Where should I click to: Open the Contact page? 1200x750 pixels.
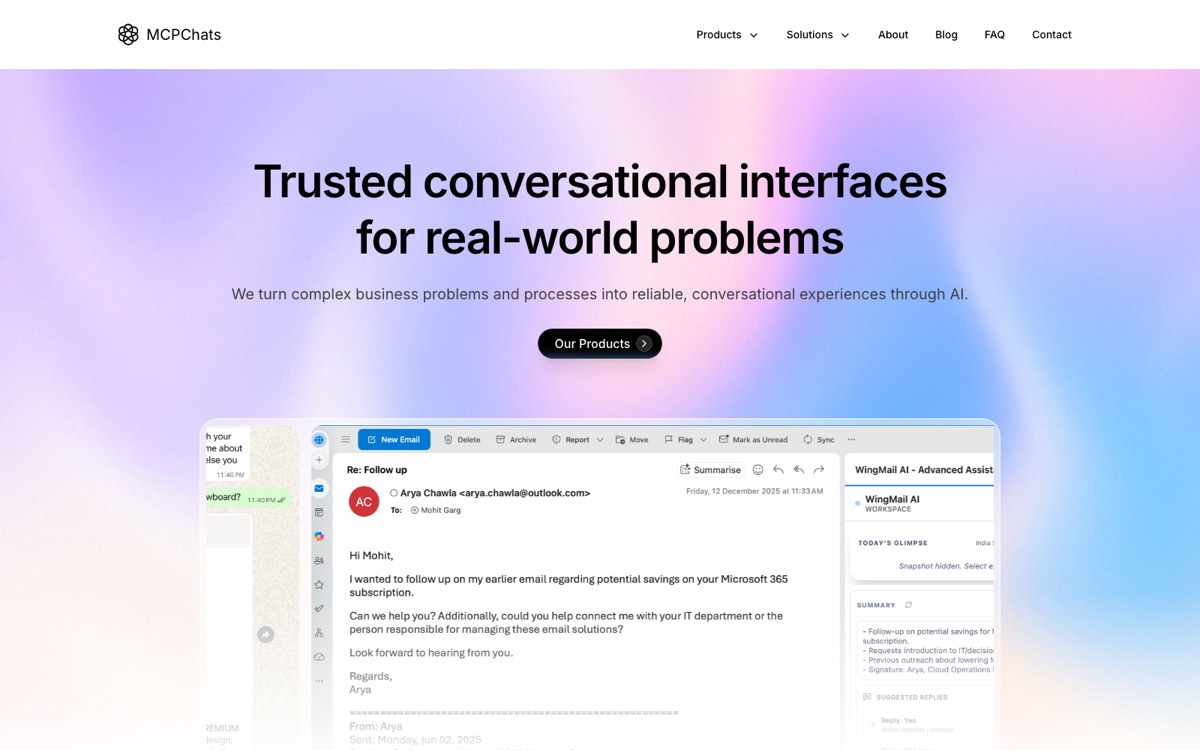(x=1051, y=35)
